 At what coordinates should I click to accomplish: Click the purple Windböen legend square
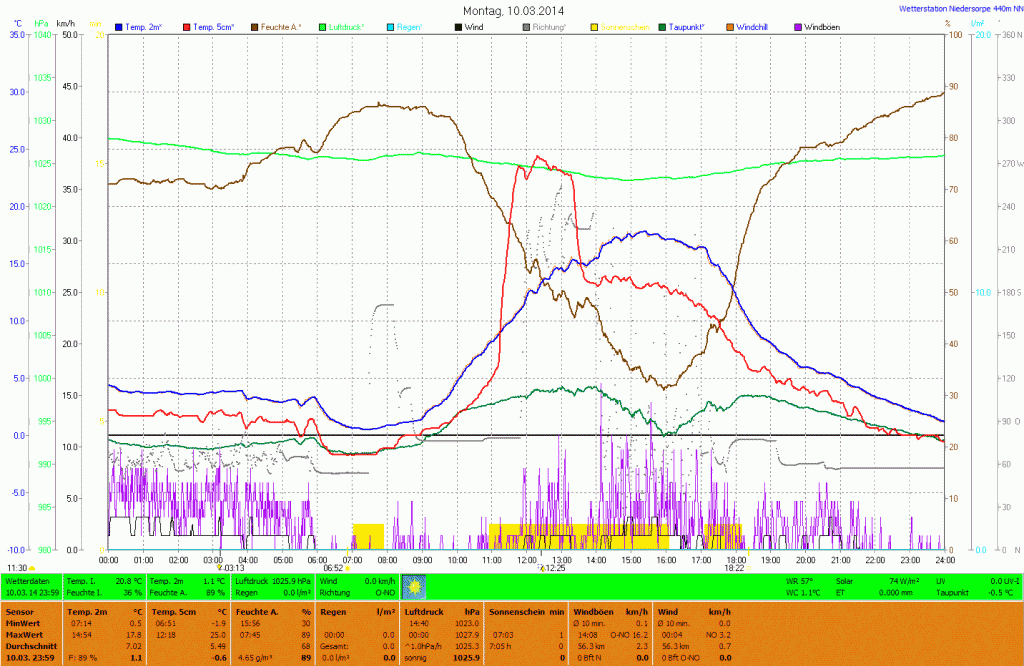click(797, 27)
